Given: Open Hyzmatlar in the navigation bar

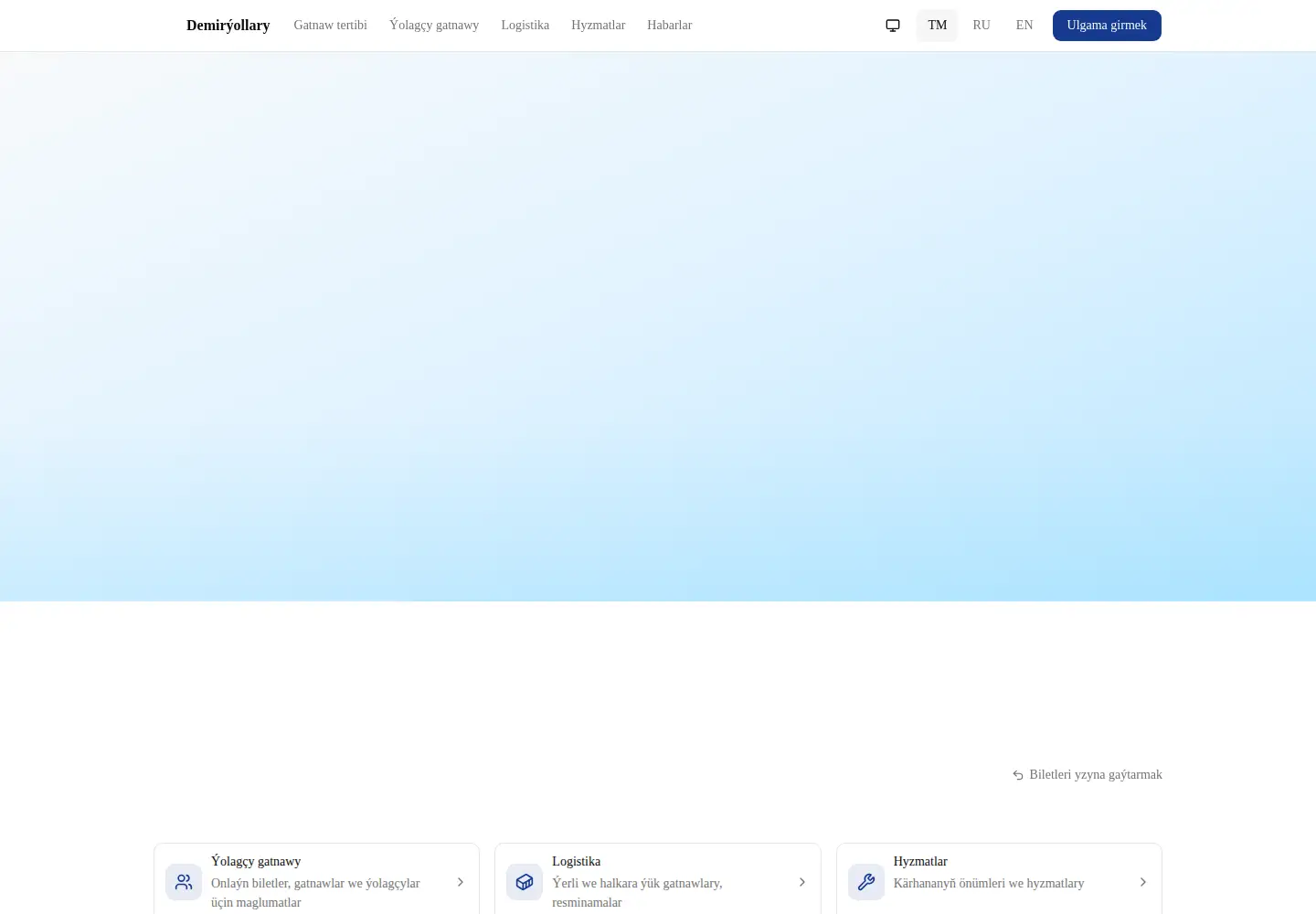Looking at the screenshot, I should tap(598, 26).
